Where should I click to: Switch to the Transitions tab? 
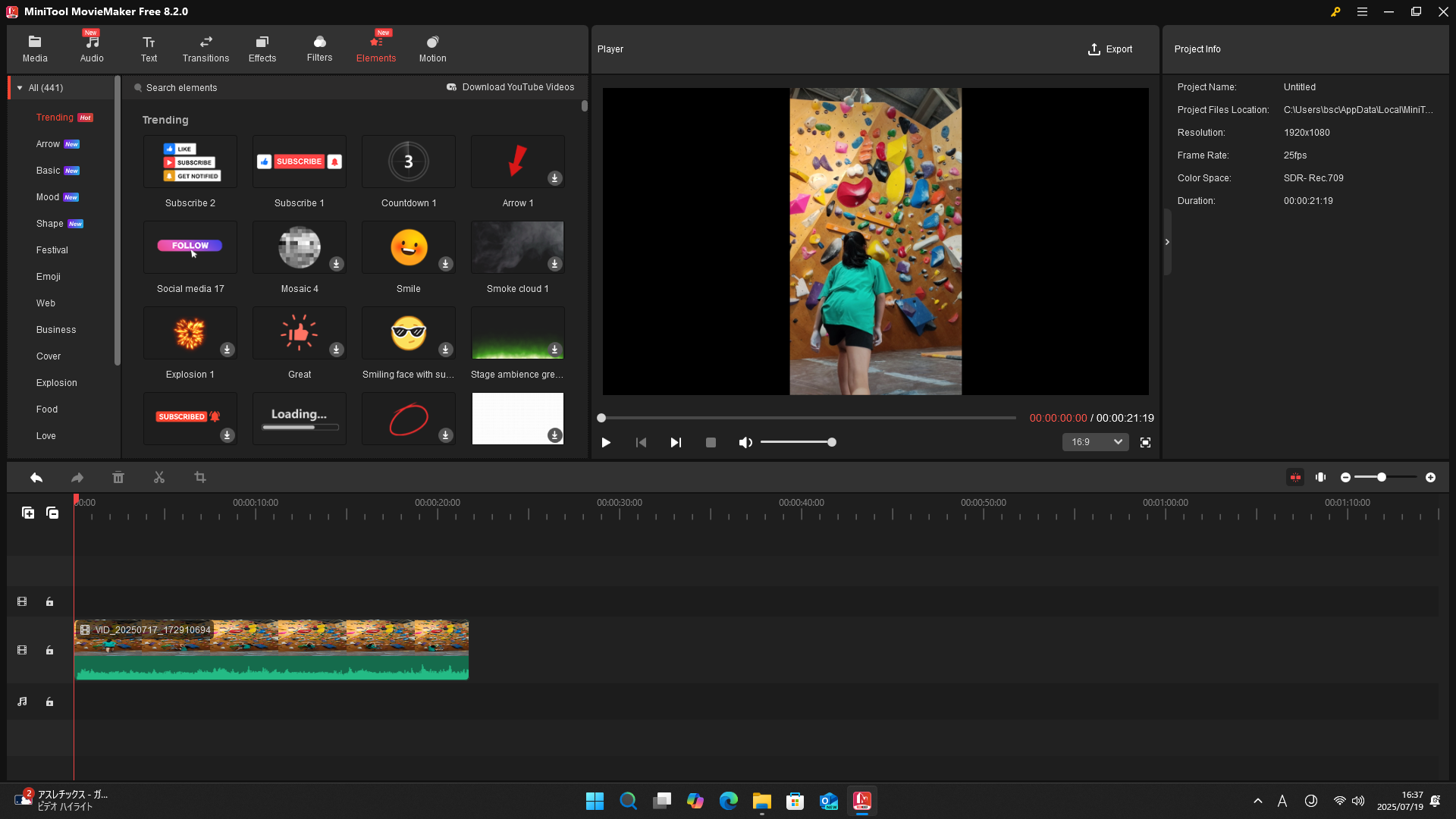click(206, 49)
